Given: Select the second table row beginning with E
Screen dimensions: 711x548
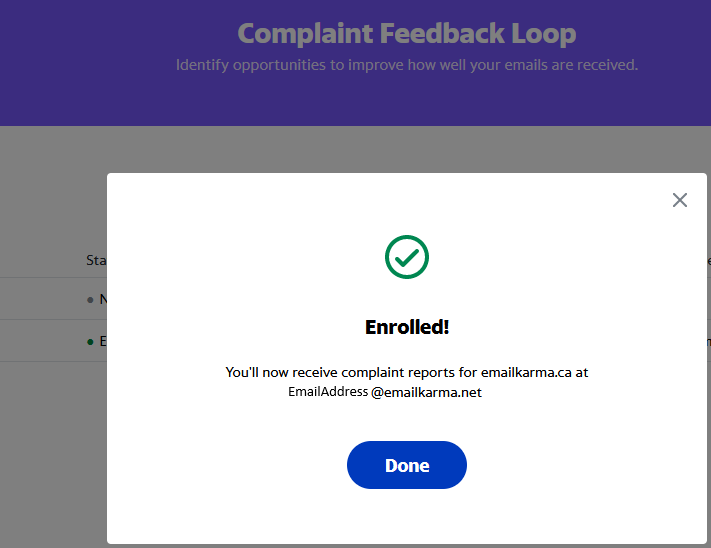Looking at the screenshot, I should click(54, 341).
